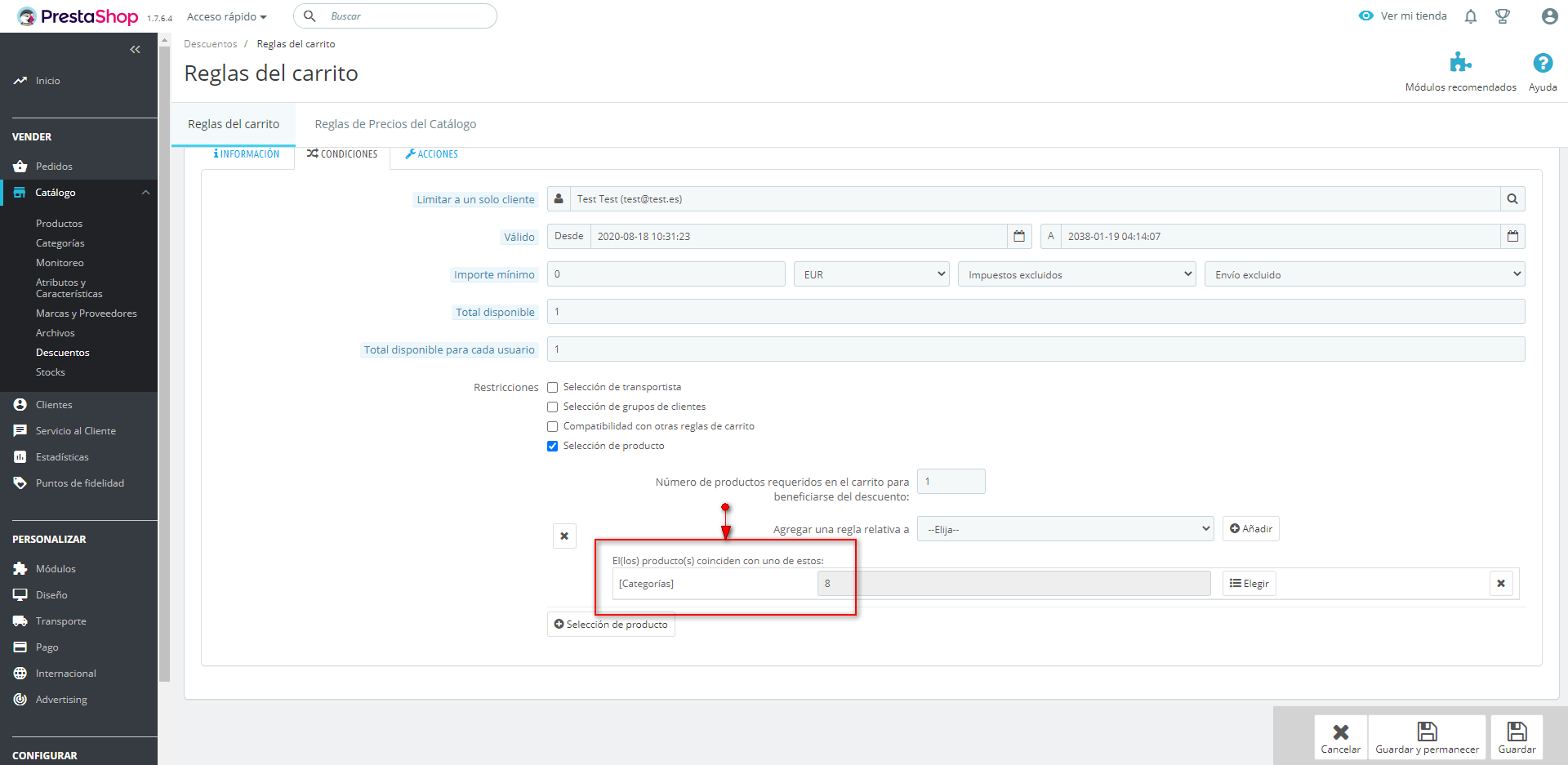Open the Impuestos excluidos dropdown

1077,274
